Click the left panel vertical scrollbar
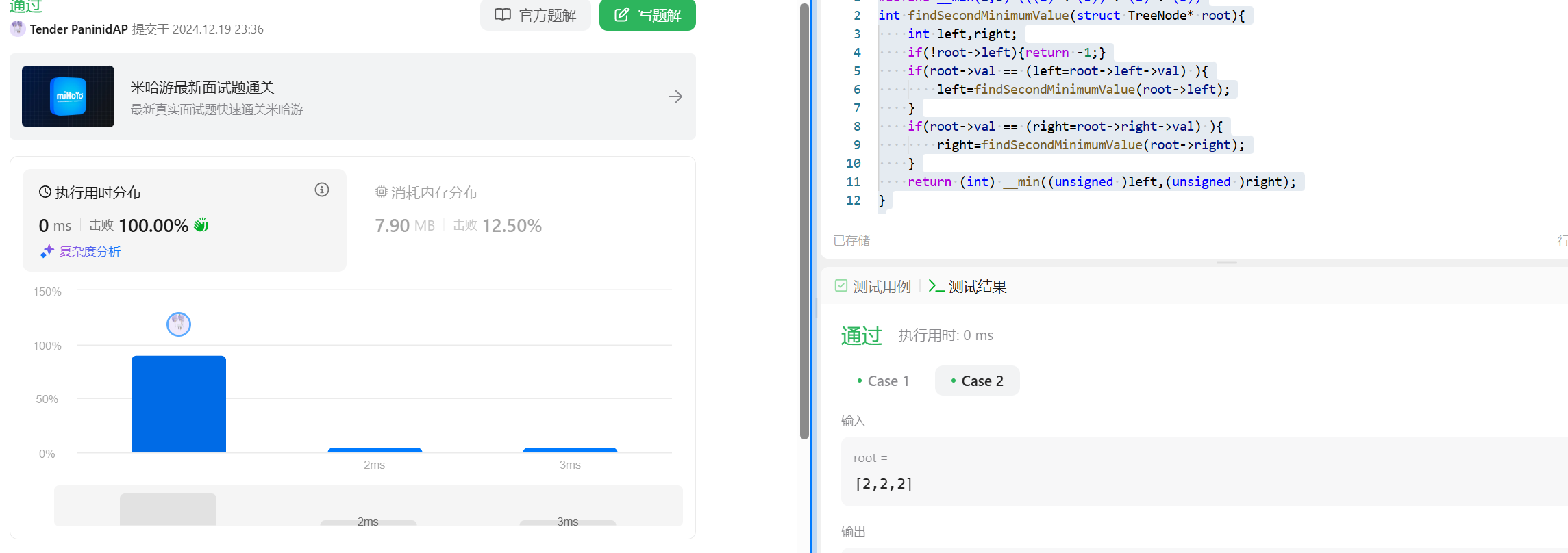The image size is (1568, 553). 804,219
